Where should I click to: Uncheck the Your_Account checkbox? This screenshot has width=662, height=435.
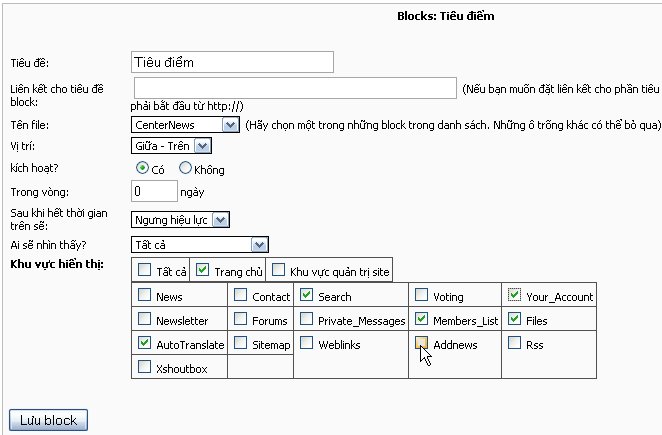514,294
